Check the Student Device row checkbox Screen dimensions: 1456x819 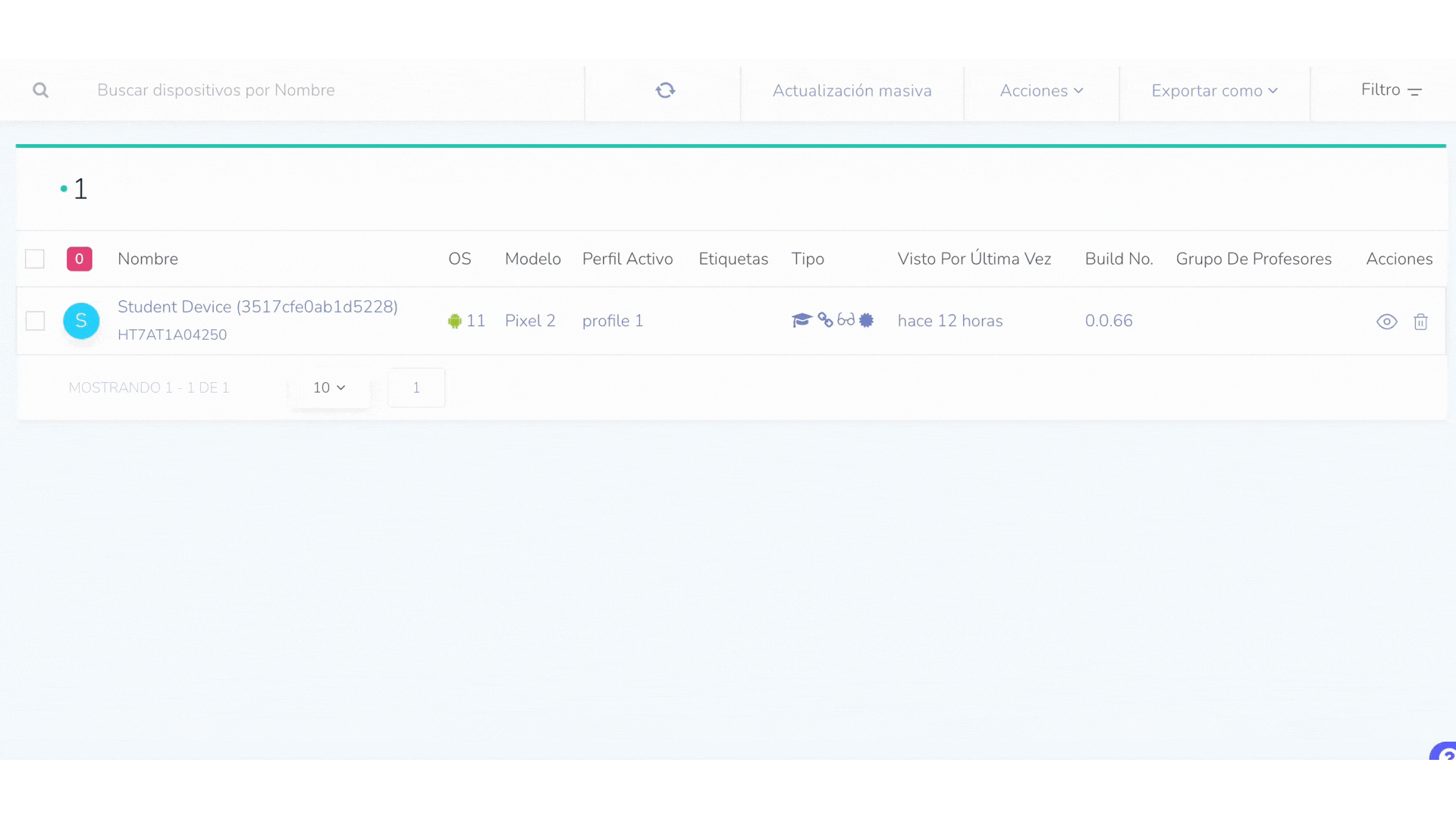click(x=35, y=321)
